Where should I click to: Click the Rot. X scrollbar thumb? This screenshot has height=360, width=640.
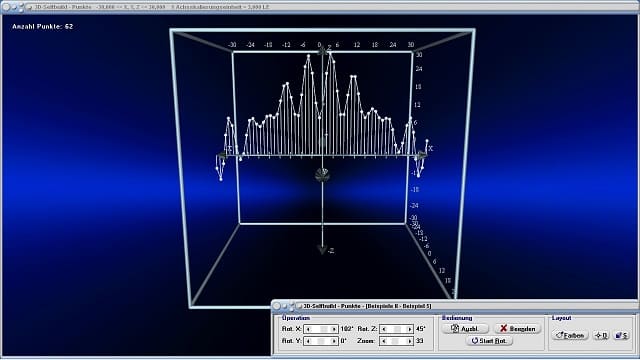click(x=324, y=329)
